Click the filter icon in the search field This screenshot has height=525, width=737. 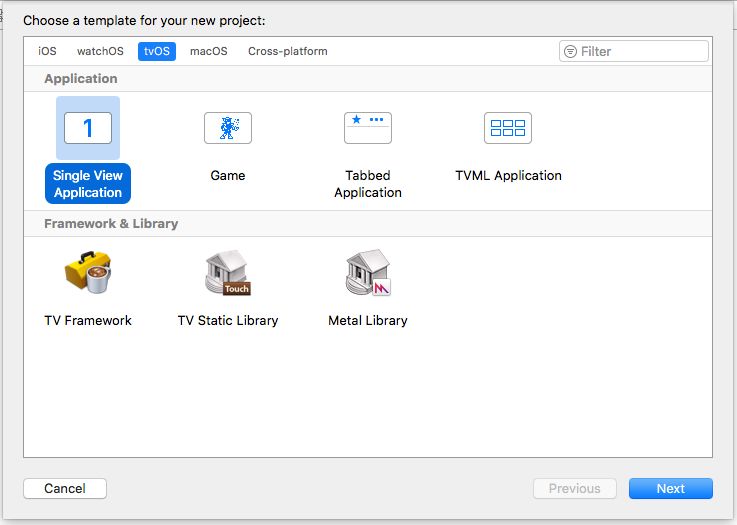point(570,51)
